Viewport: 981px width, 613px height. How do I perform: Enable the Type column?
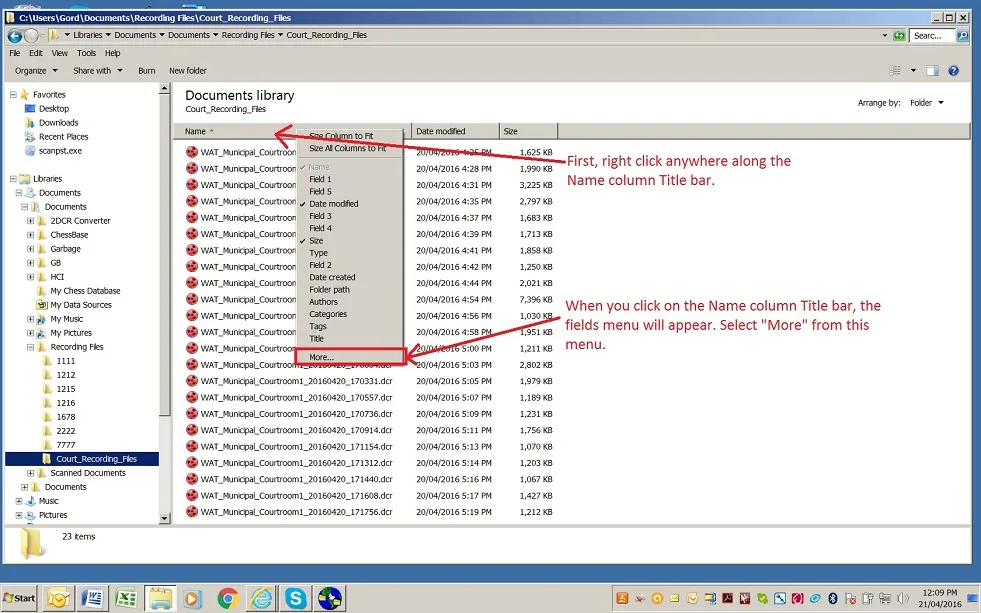pos(318,253)
